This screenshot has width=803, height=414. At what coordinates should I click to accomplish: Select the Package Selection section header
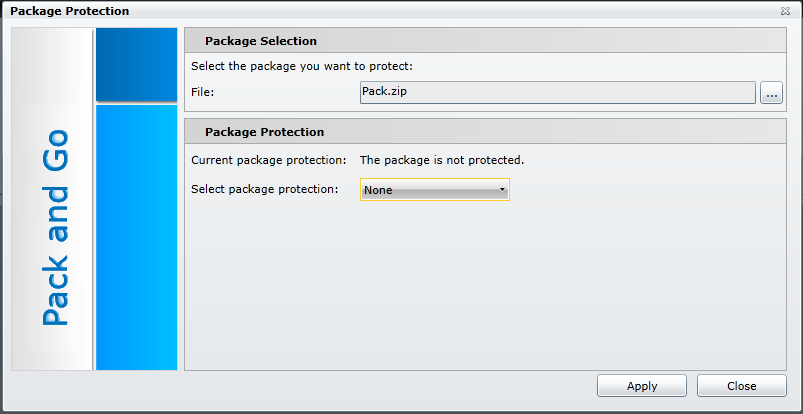(261, 41)
